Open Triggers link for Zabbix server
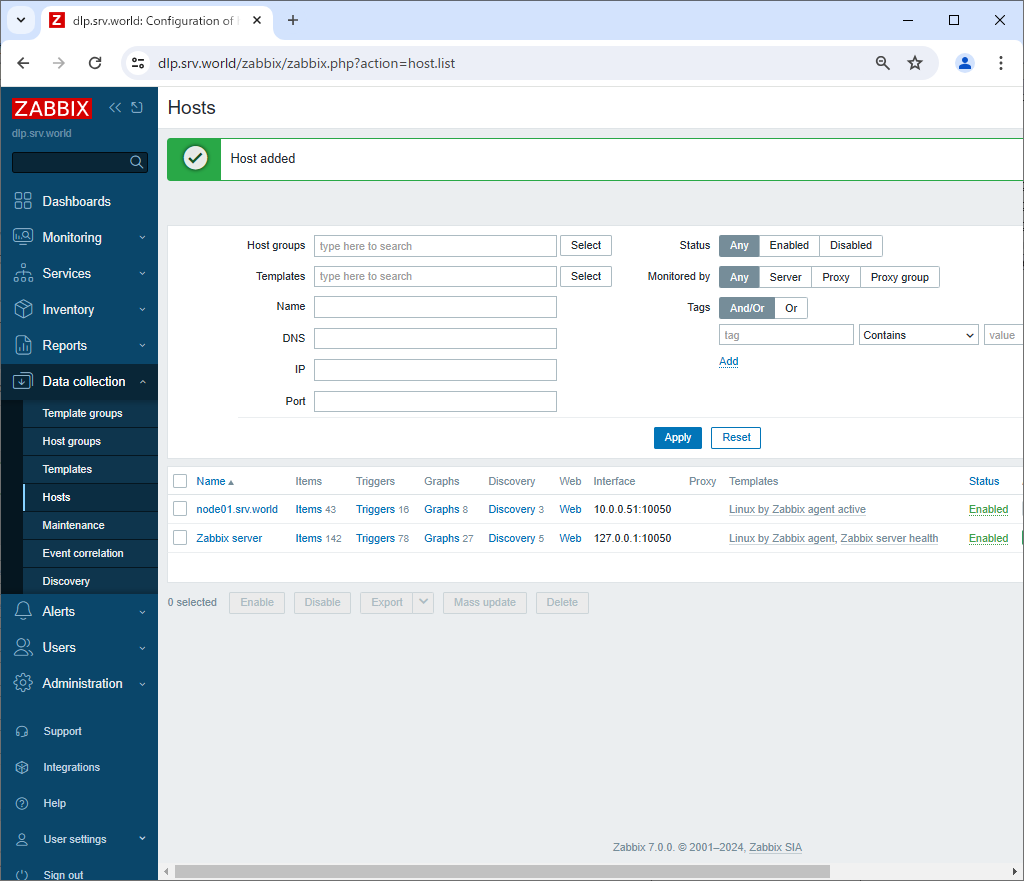 376,538
